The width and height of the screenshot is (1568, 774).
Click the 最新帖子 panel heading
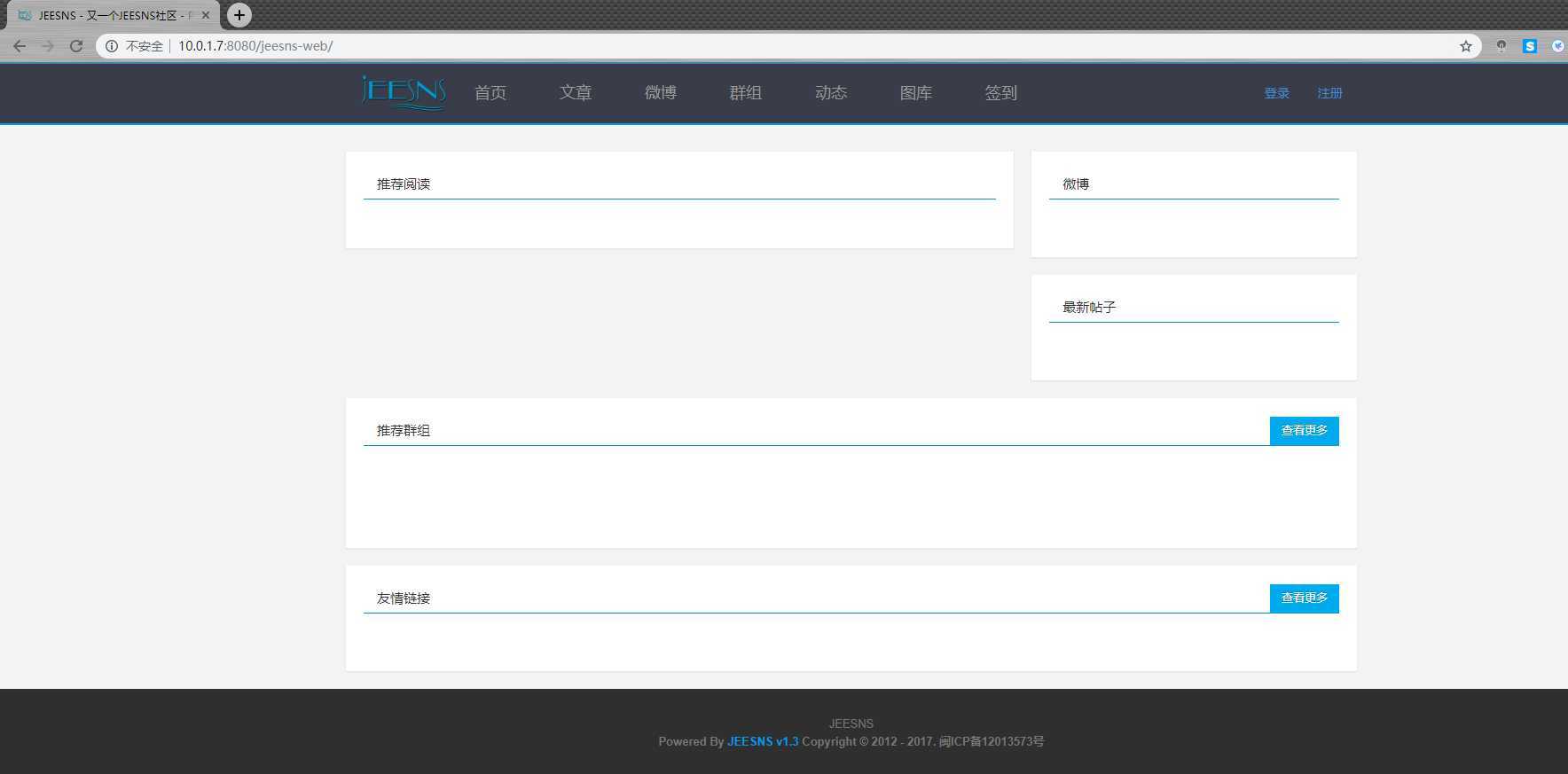click(1089, 307)
